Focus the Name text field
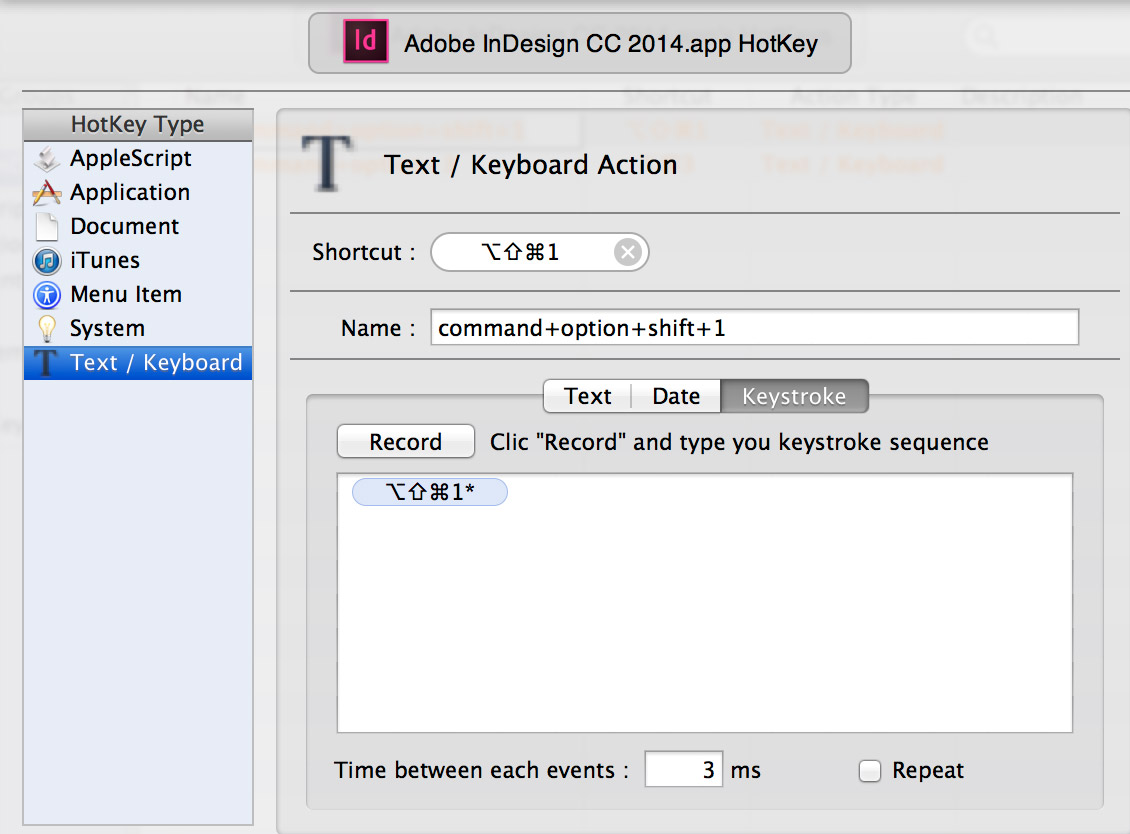Image resolution: width=1130 pixels, height=834 pixels. point(755,328)
